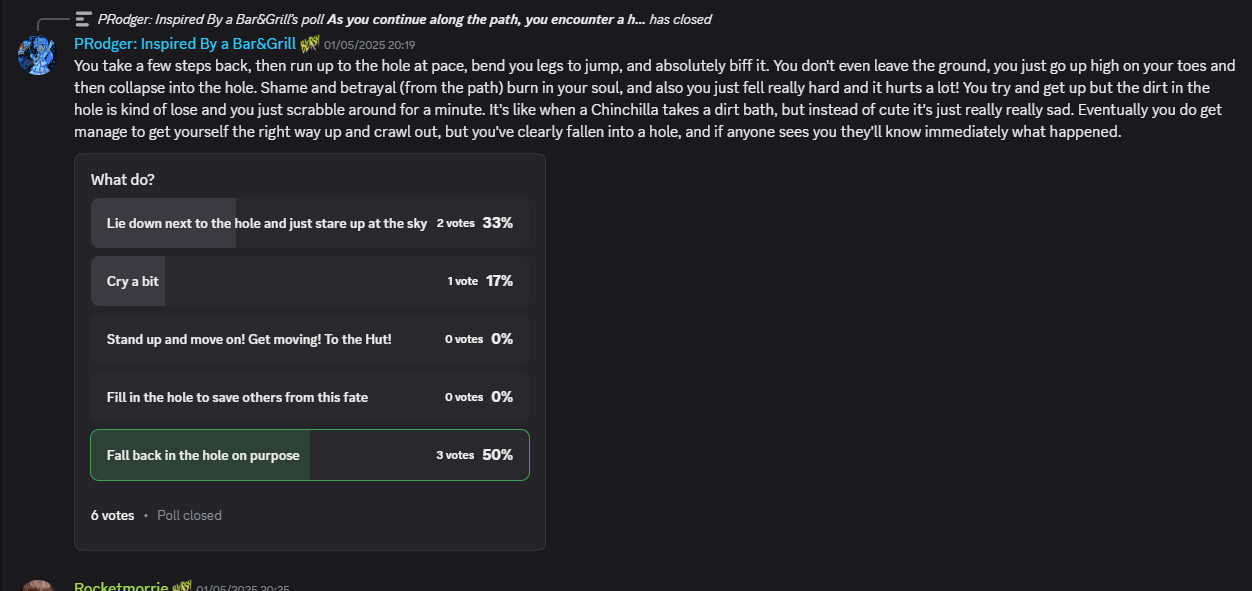Image resolution: width=1252 pixels, height=591 pixels.
Task: Click the '3 votes' count on winning option
Action: tap(455, 455)
